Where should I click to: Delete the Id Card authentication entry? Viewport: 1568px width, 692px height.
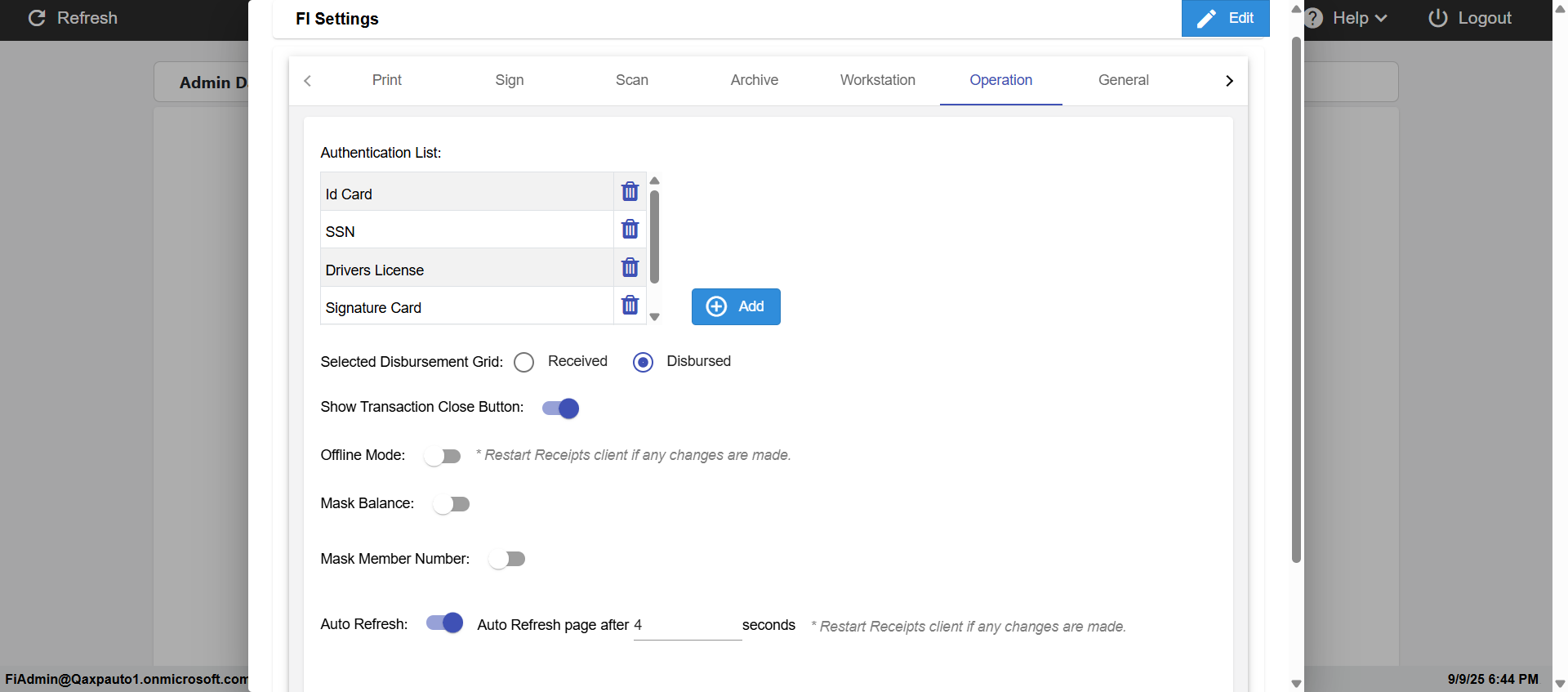click(x=630, y=192)
